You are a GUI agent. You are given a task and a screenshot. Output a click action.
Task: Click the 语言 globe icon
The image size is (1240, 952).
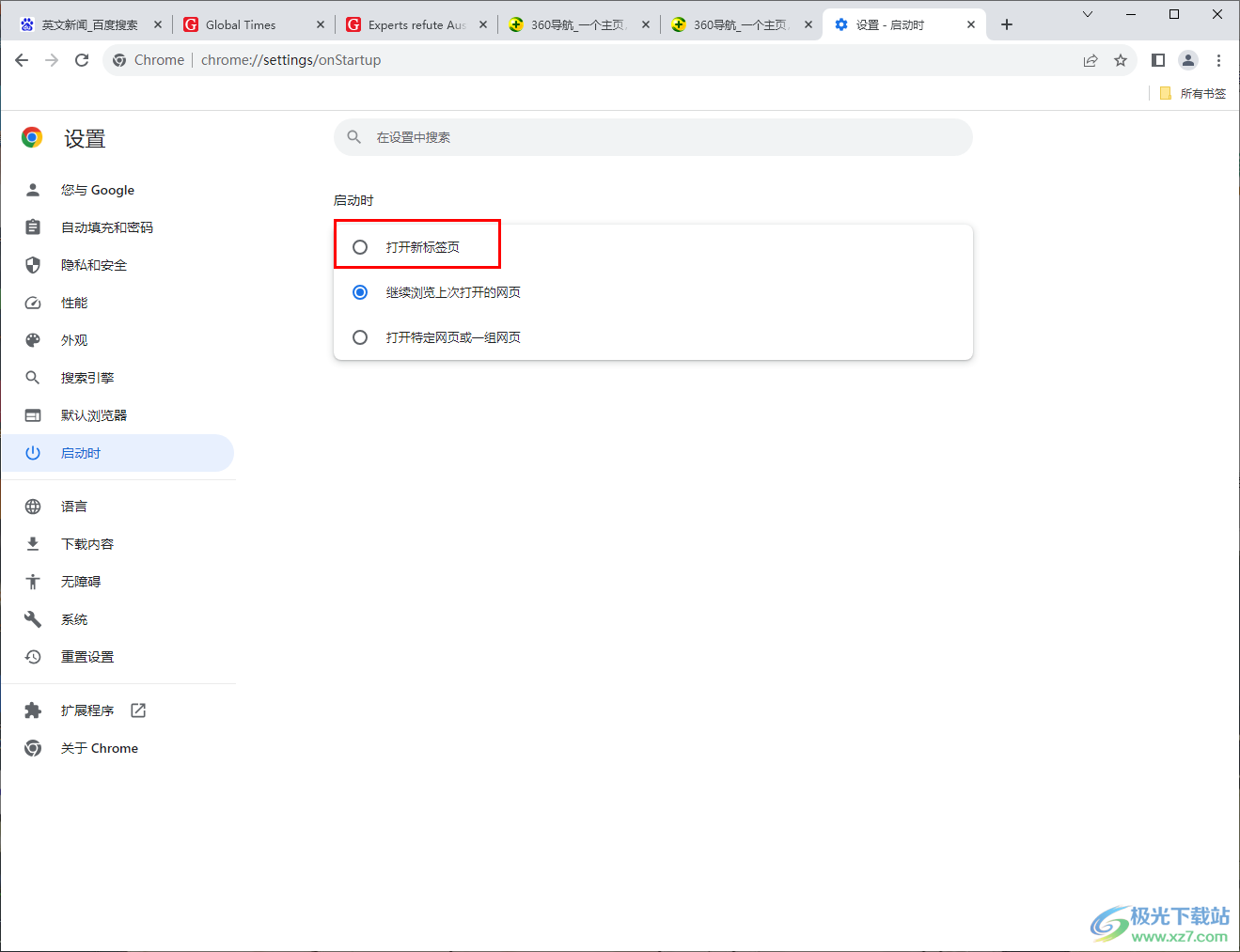click(x=33, y=507)
